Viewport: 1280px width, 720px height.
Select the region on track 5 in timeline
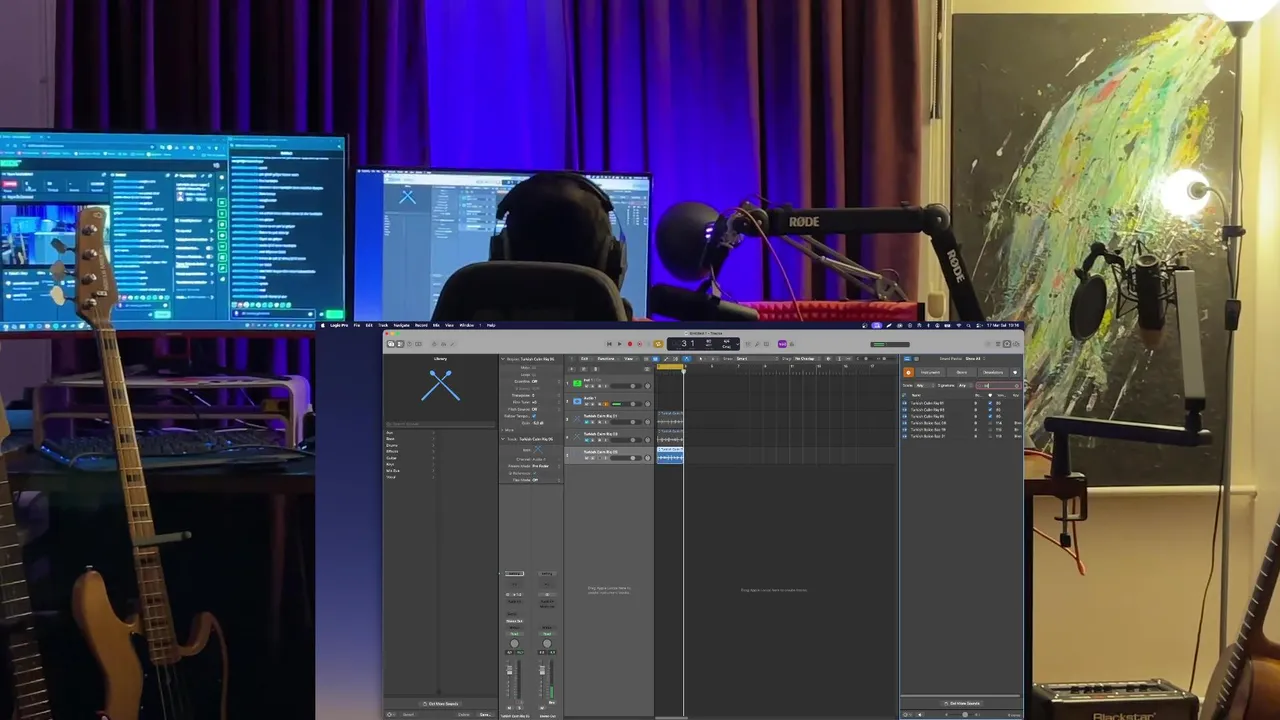[670, 455]
